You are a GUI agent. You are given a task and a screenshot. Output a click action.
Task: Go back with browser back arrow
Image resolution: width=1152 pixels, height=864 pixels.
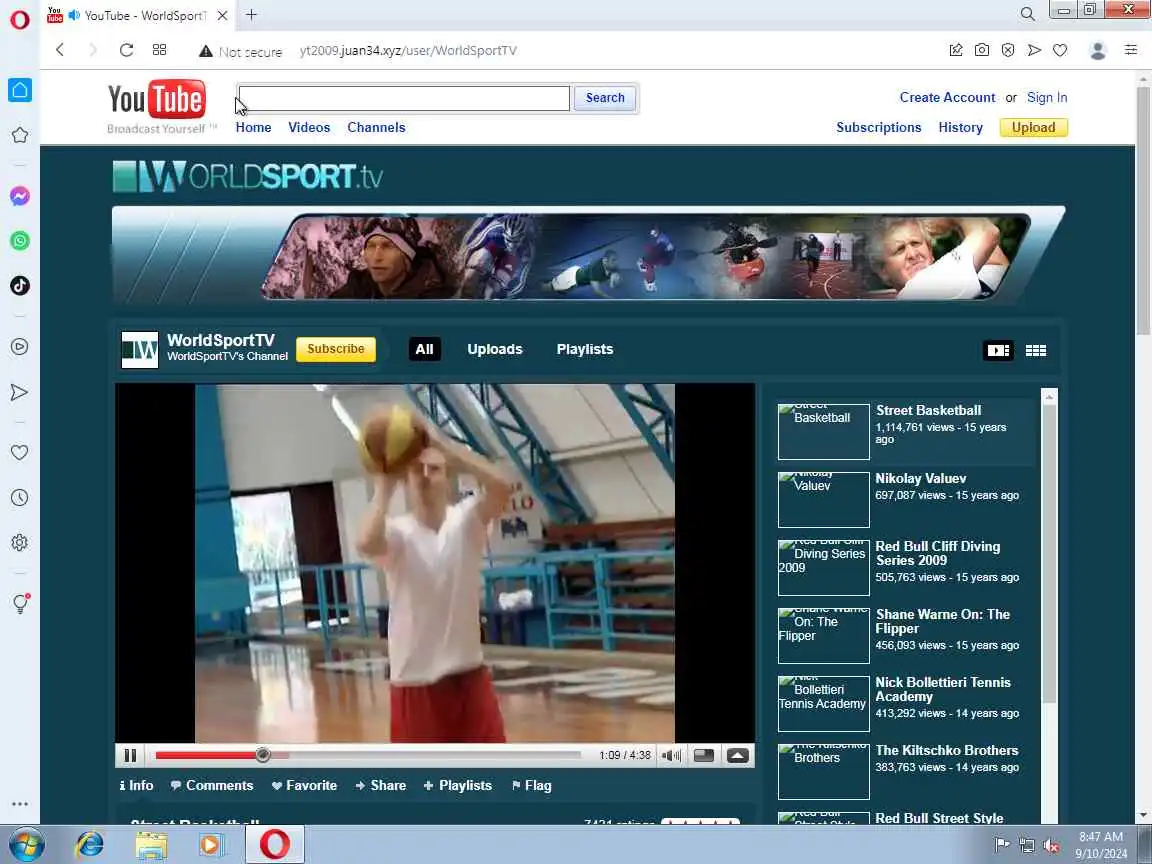(x=60, y=50)
